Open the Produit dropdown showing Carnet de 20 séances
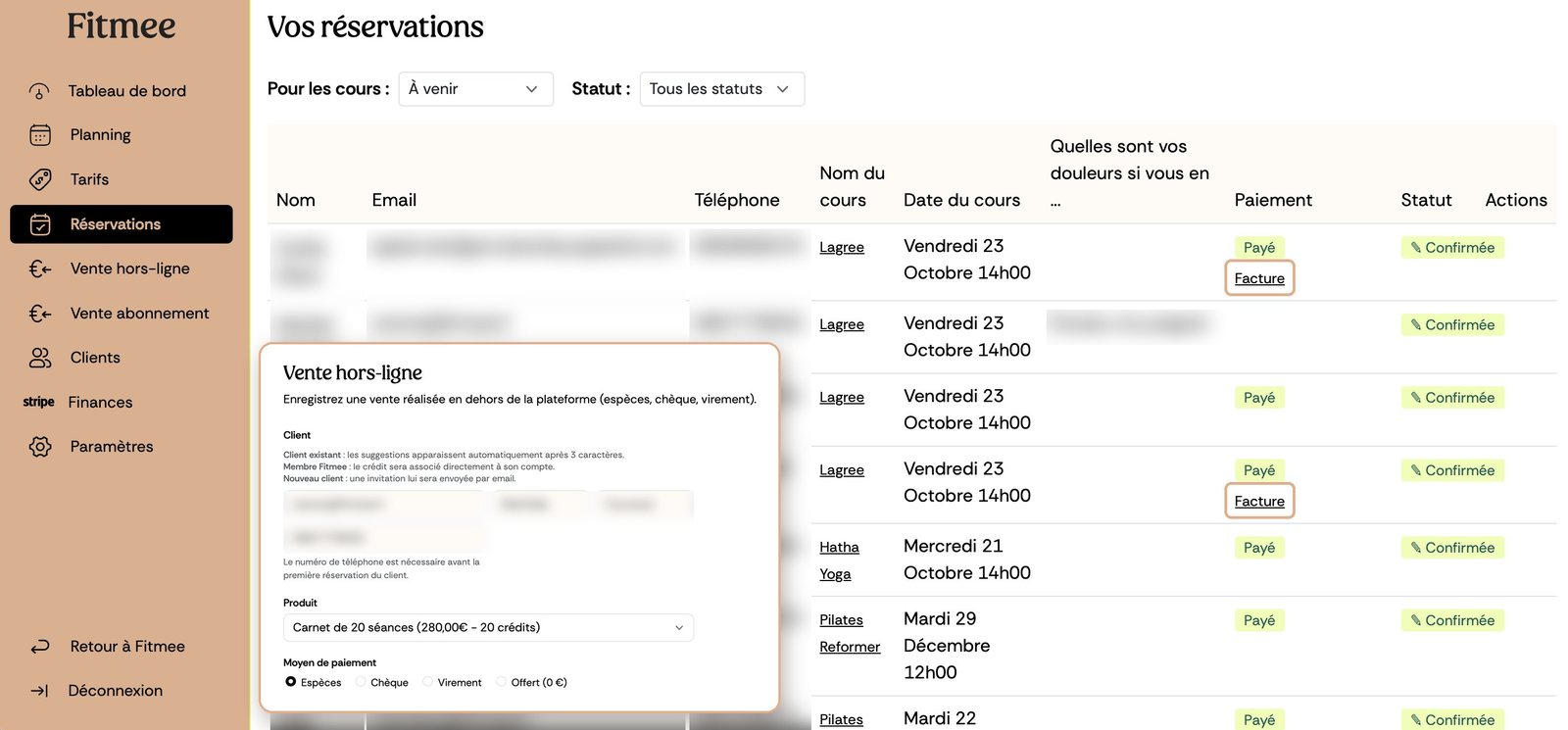 (x=488, y=628)
